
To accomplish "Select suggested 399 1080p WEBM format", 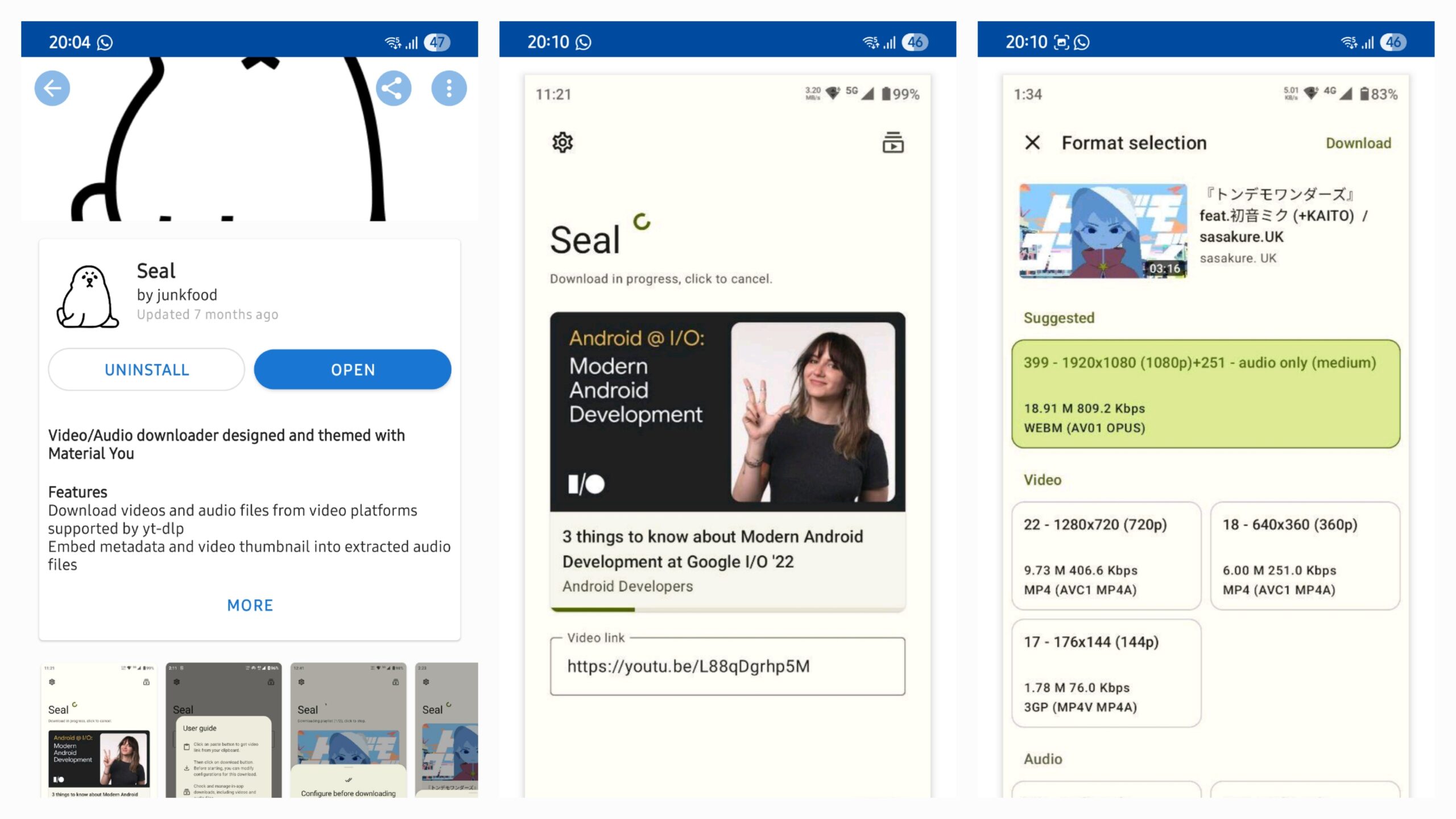I will point(1206,394).
